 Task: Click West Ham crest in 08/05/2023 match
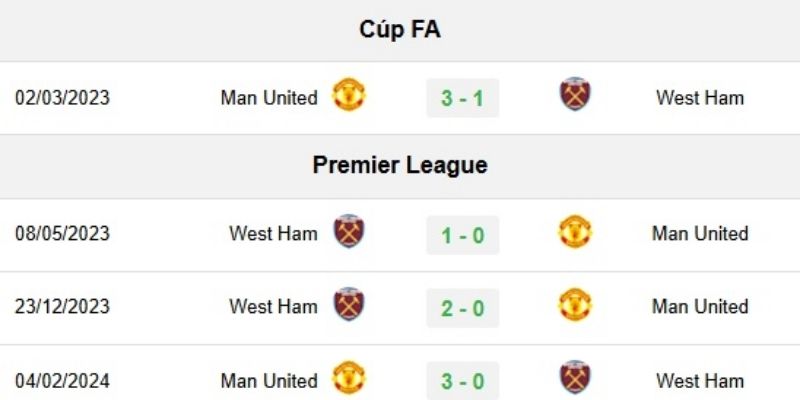click(x=349, y=231)
